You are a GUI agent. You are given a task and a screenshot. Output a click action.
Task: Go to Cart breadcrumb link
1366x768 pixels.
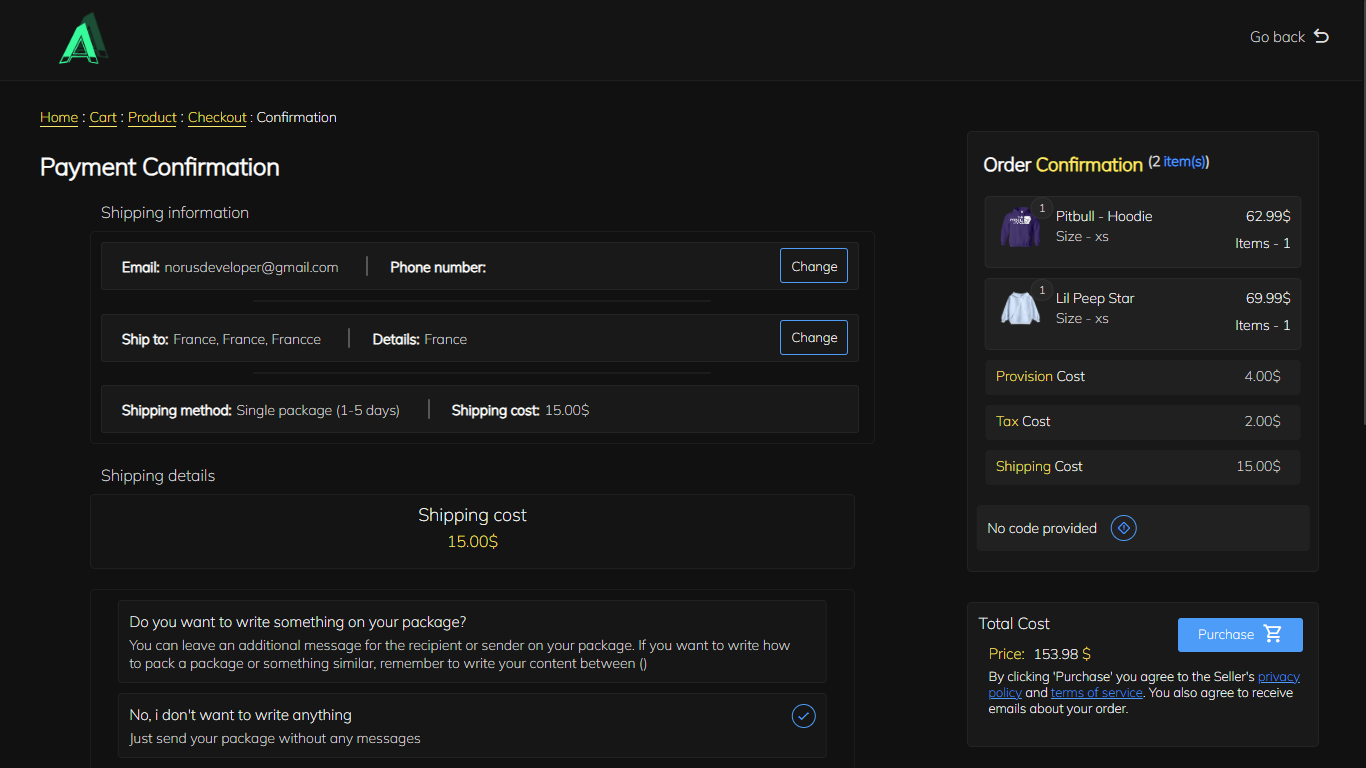pos(103,117)
